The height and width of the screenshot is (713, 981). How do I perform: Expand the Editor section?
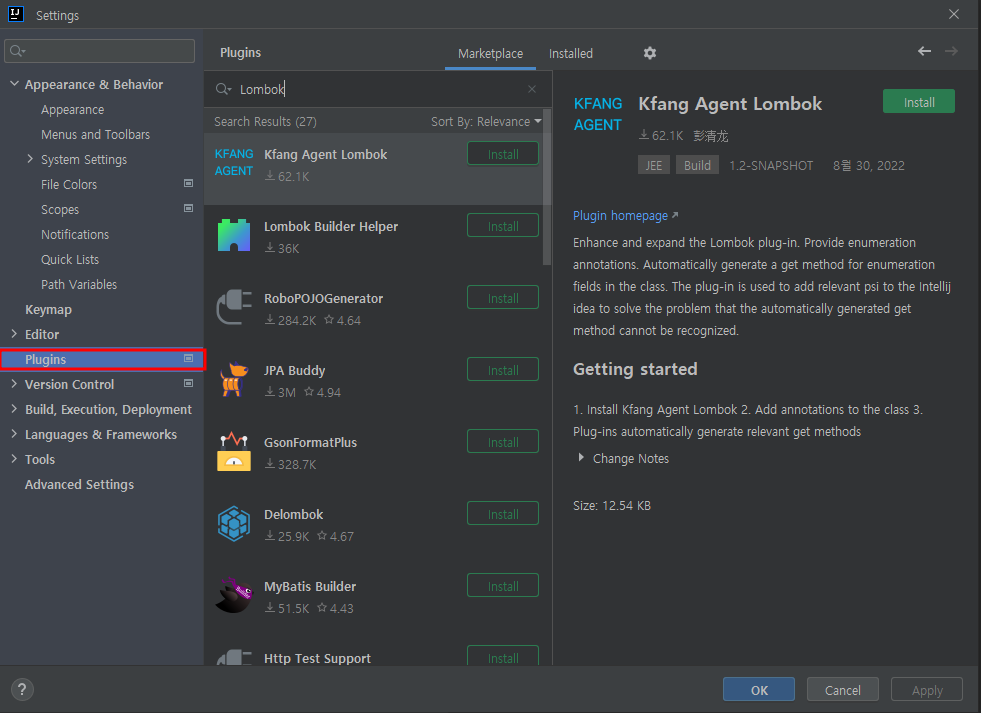(14, 334)
